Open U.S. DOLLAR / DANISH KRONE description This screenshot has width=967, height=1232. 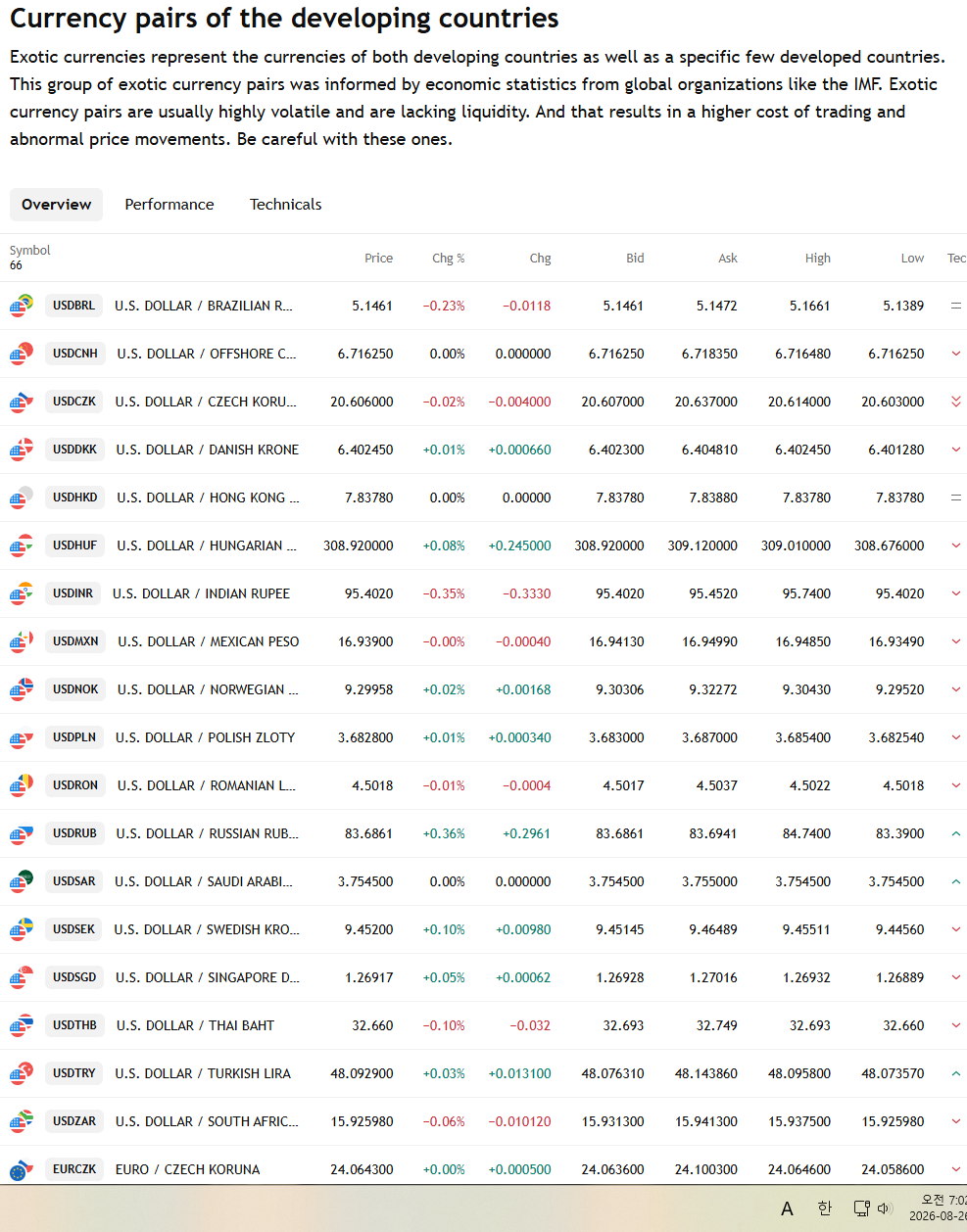(x=208, y=450)
